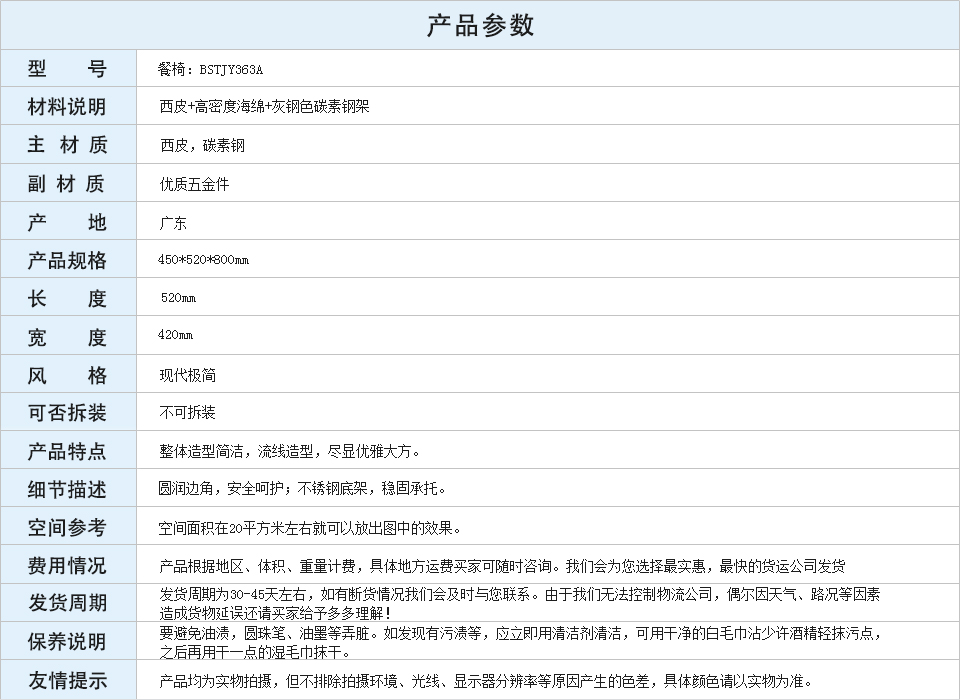Viewport: 960px width, 700px height.
Task: Select the 型号 row label
Action: click(67, 69)
